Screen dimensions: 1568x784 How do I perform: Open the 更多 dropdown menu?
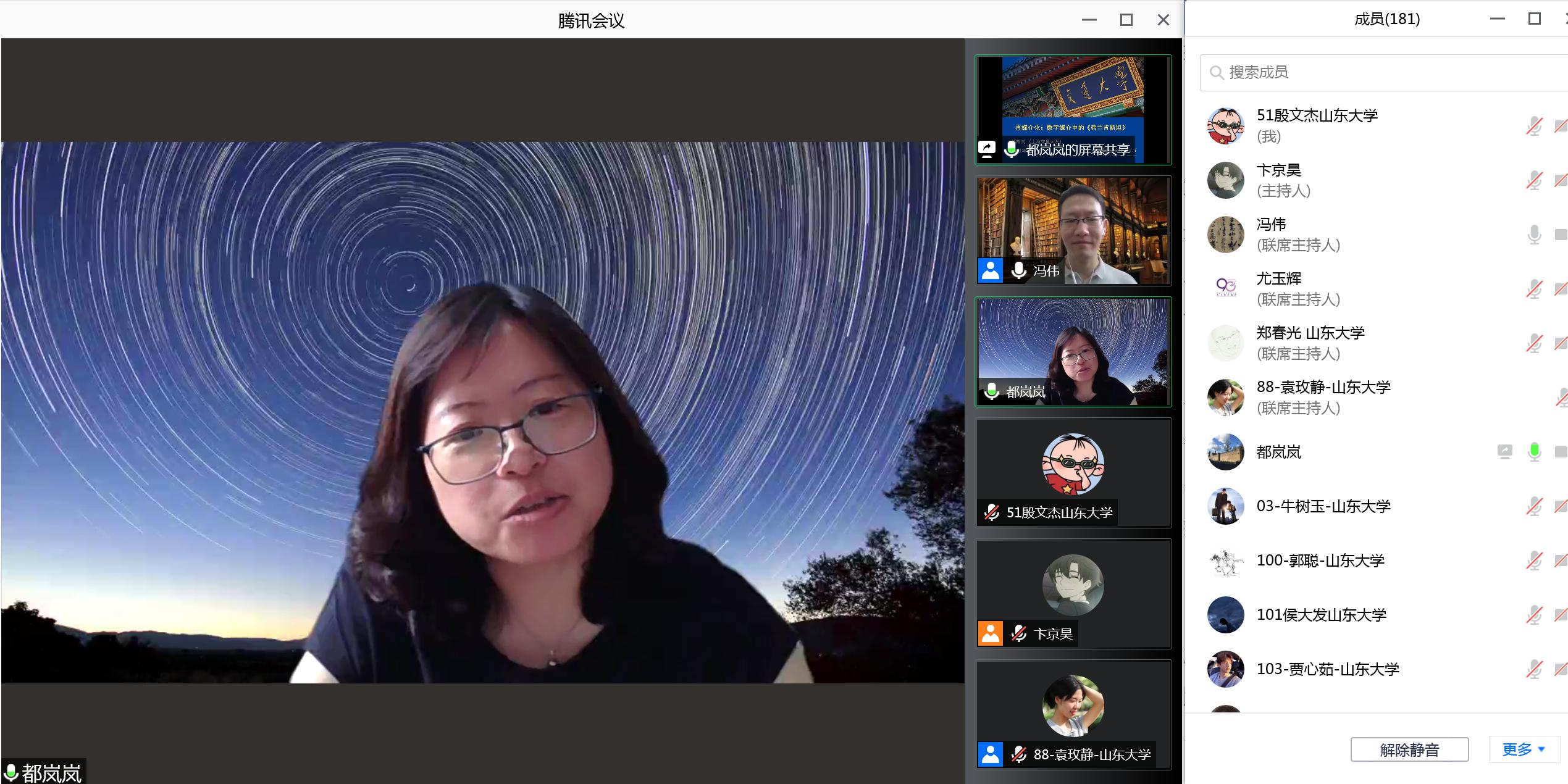click(x=1523, y=749)
